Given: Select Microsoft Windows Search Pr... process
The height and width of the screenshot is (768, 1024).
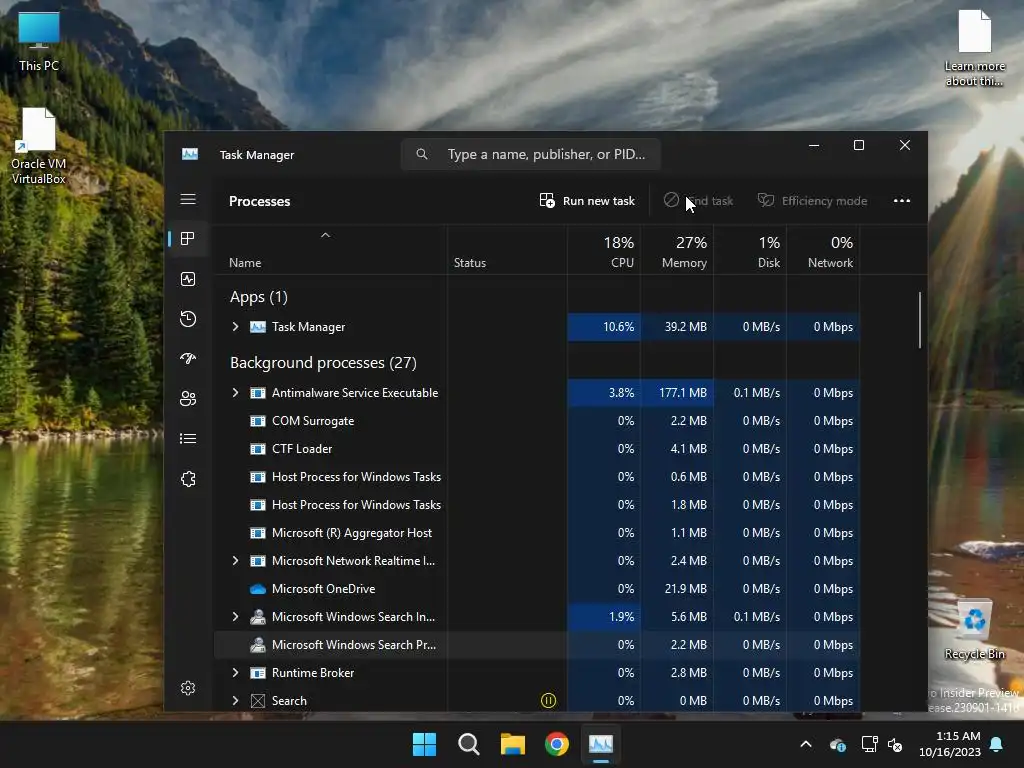Looking at the screenshot, I should coord(536,645).
